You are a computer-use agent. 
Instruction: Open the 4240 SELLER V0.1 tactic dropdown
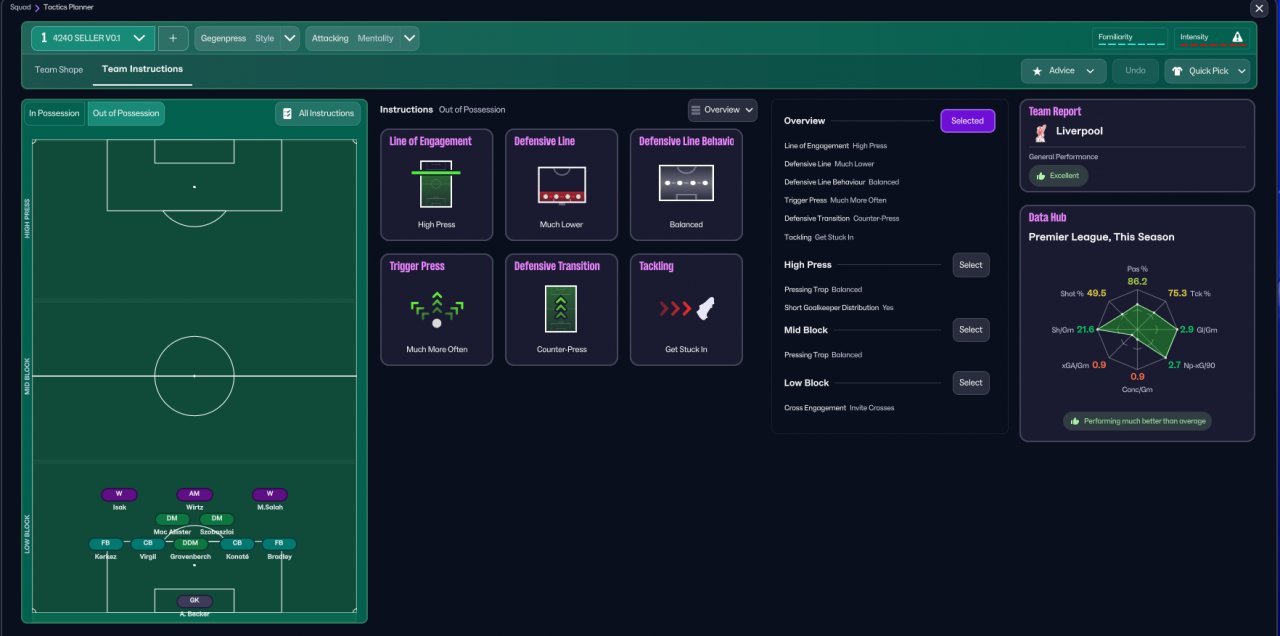pos(92,38)
